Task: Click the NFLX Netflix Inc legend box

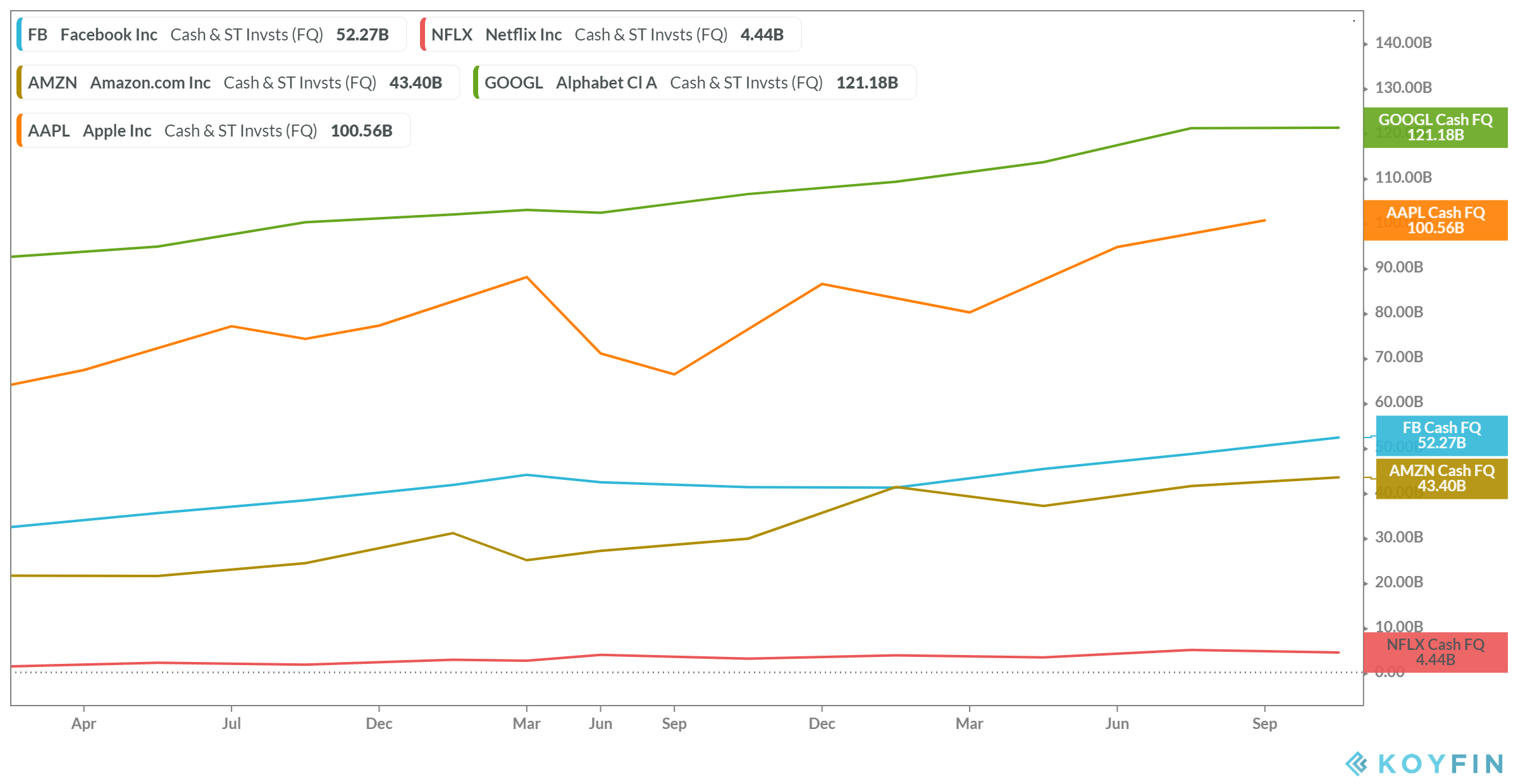Action: [610, 34]
